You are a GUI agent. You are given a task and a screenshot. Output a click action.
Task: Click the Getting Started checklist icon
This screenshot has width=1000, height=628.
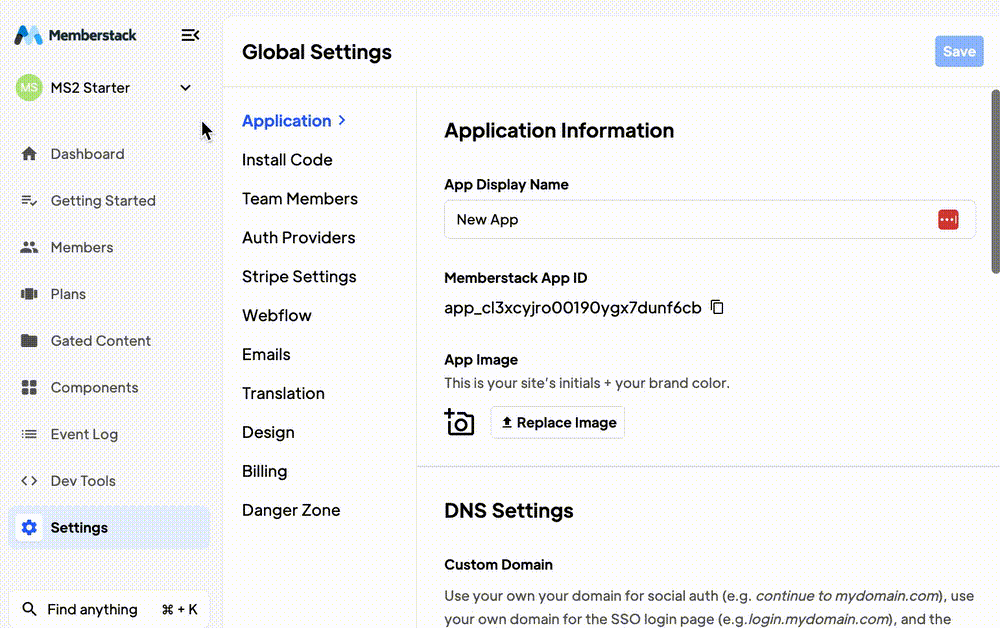(29, 201)
